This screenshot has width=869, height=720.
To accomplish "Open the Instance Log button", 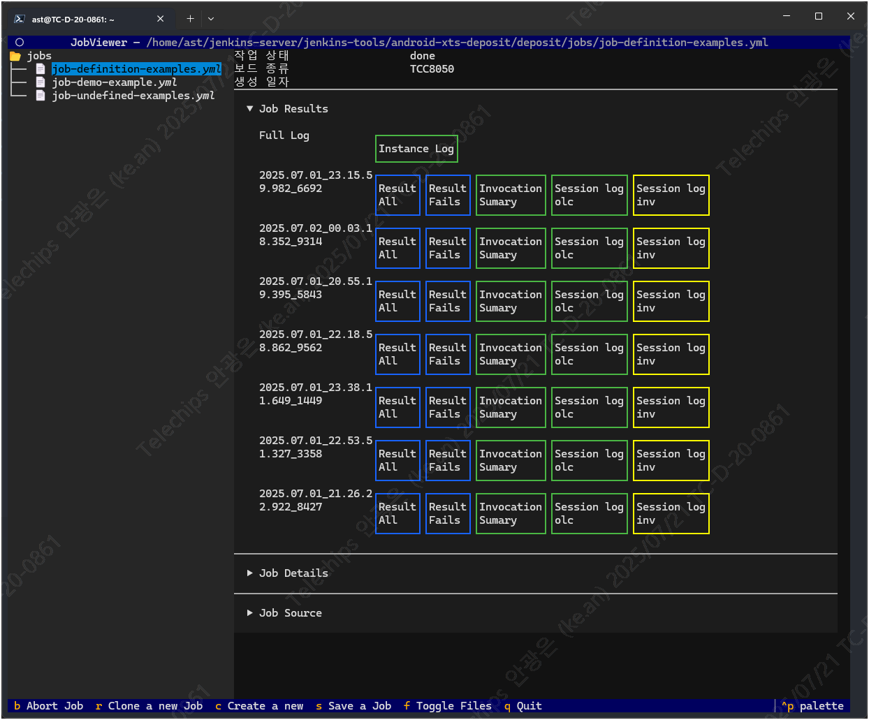I will (x=416, y=149).
